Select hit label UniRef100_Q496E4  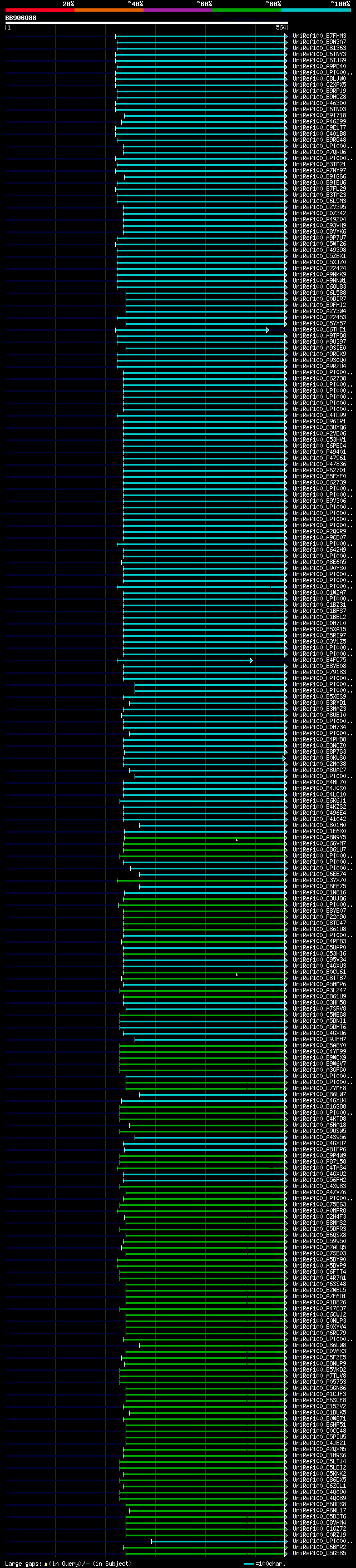(x=319, y=813)
